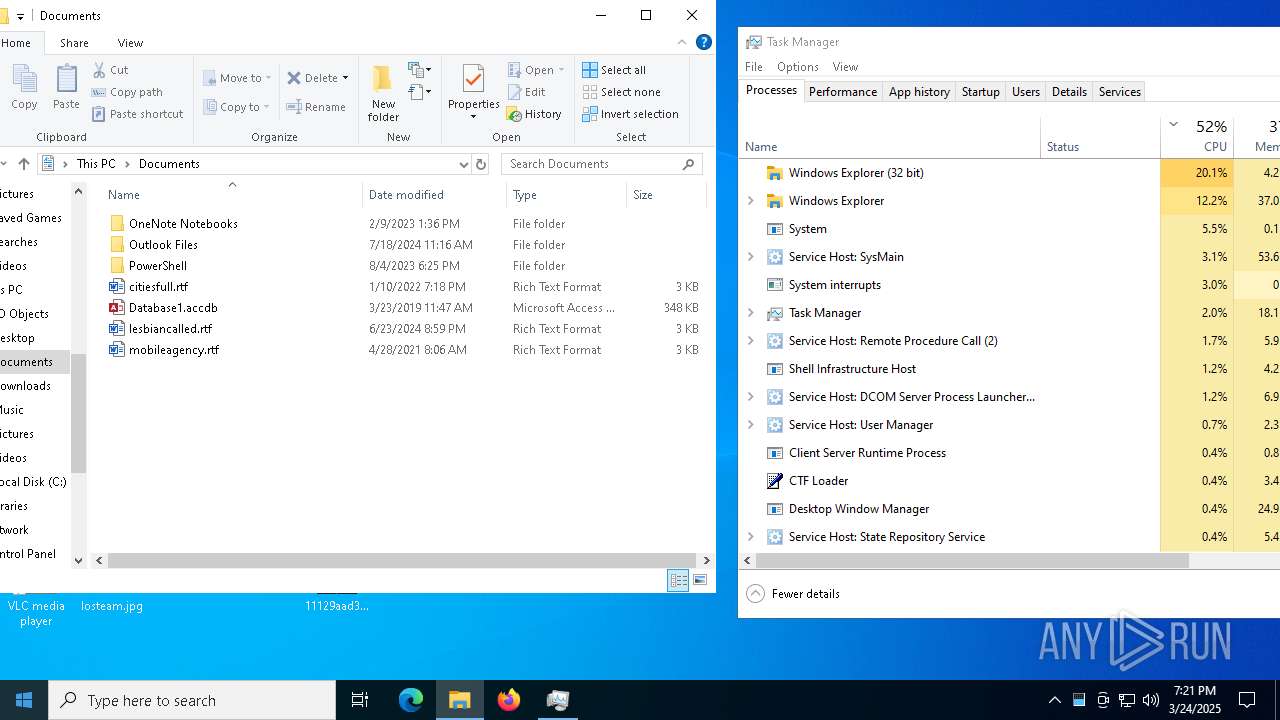Open the Properties ribbon button

click(x=473, y=92)
